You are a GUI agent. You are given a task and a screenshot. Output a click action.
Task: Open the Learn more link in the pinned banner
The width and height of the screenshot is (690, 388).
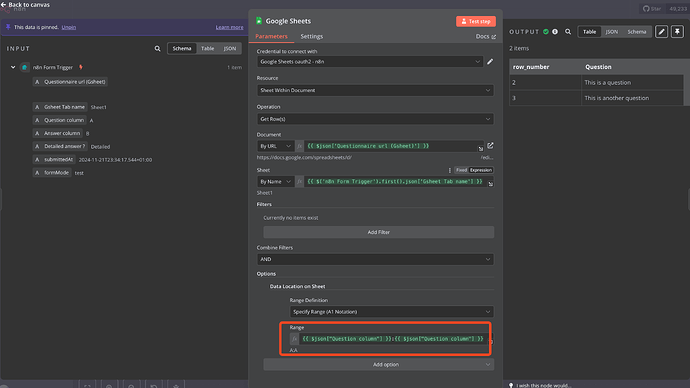click(x=229, y=27)
